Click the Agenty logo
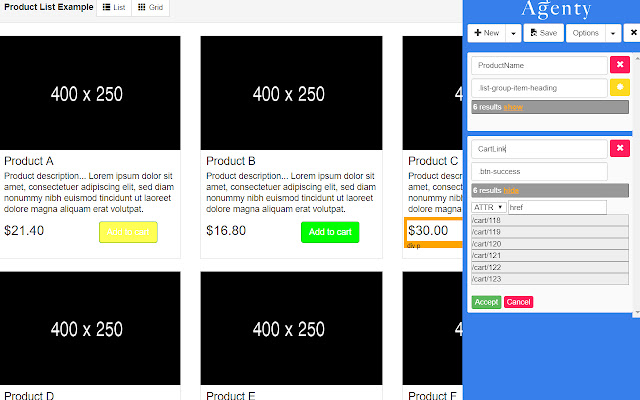Image resolution: width=640 pixels, height=400 pixels. pos(556,9)
